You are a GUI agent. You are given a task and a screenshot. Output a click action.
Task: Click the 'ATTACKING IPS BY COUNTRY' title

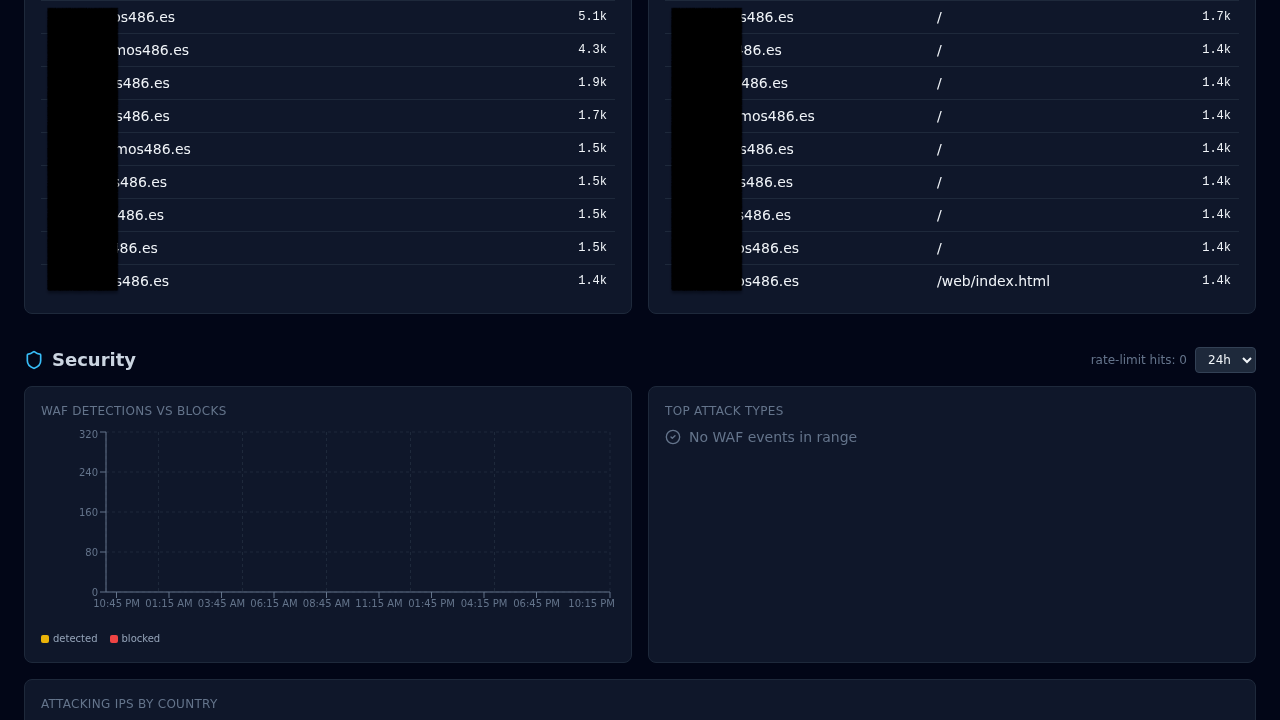[x=129, y=704]
